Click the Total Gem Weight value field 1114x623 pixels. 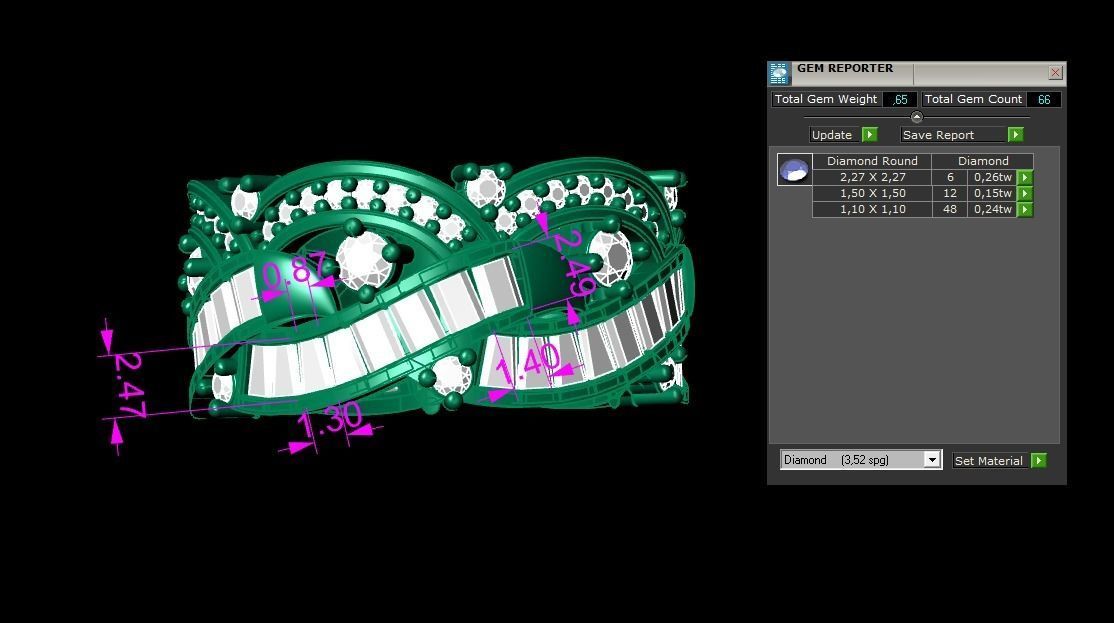pyautogui.click(x=900, y=99)
